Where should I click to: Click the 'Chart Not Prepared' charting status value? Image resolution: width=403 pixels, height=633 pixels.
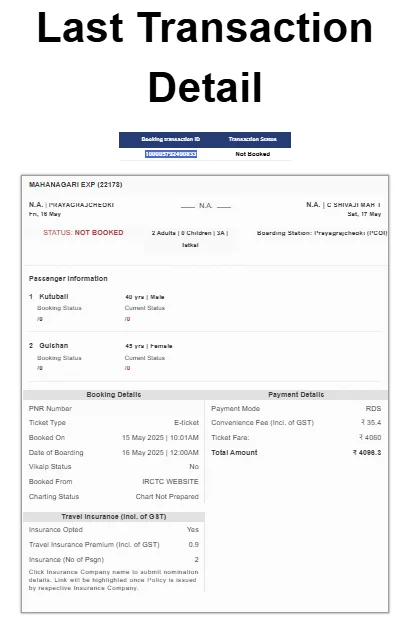[x=167, y=497]
